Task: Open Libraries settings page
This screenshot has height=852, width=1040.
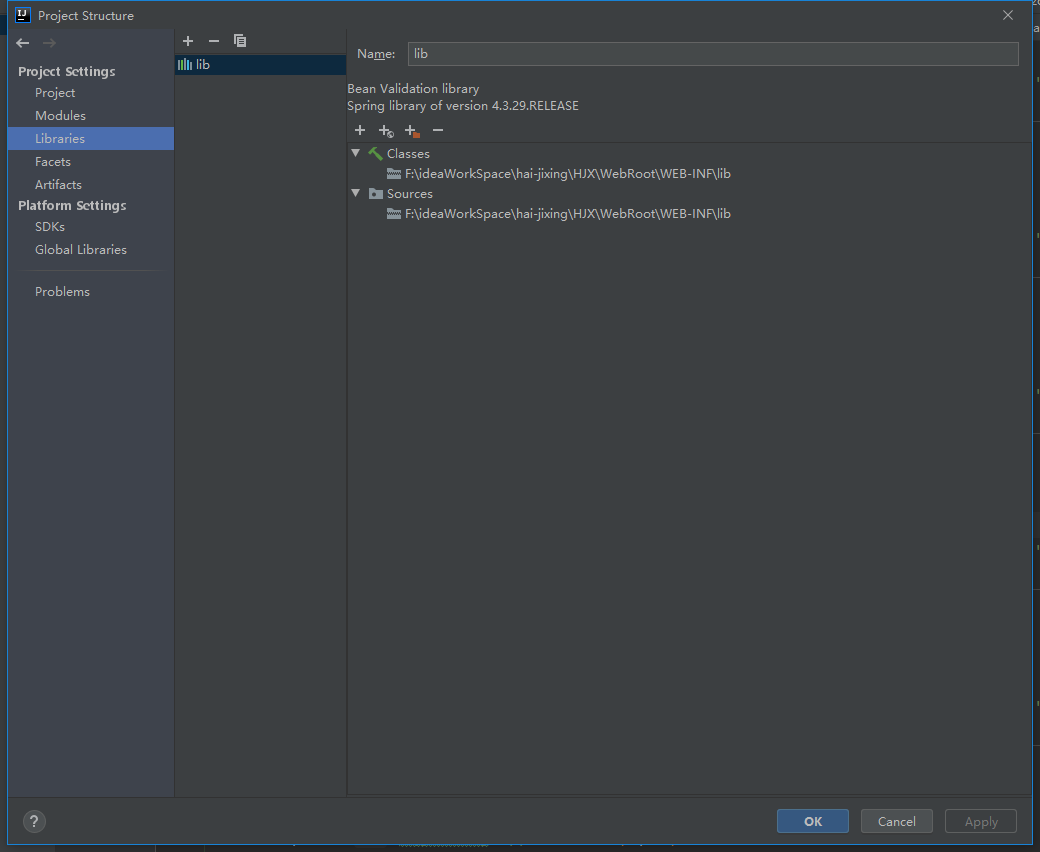Action: (x=90, y=139)
